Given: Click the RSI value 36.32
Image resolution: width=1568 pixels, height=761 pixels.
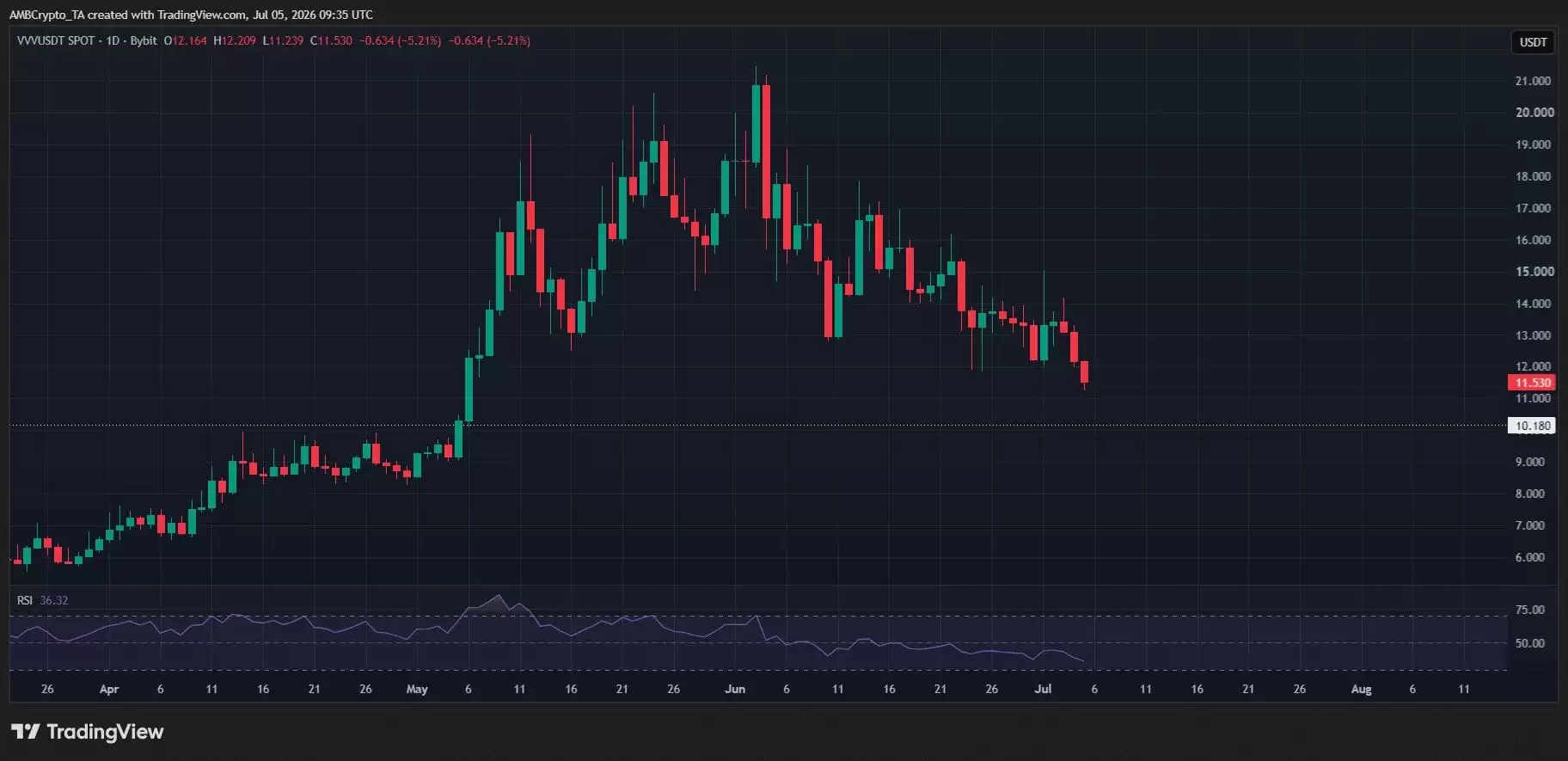Looking at the screenshot, I should [54, 600].
